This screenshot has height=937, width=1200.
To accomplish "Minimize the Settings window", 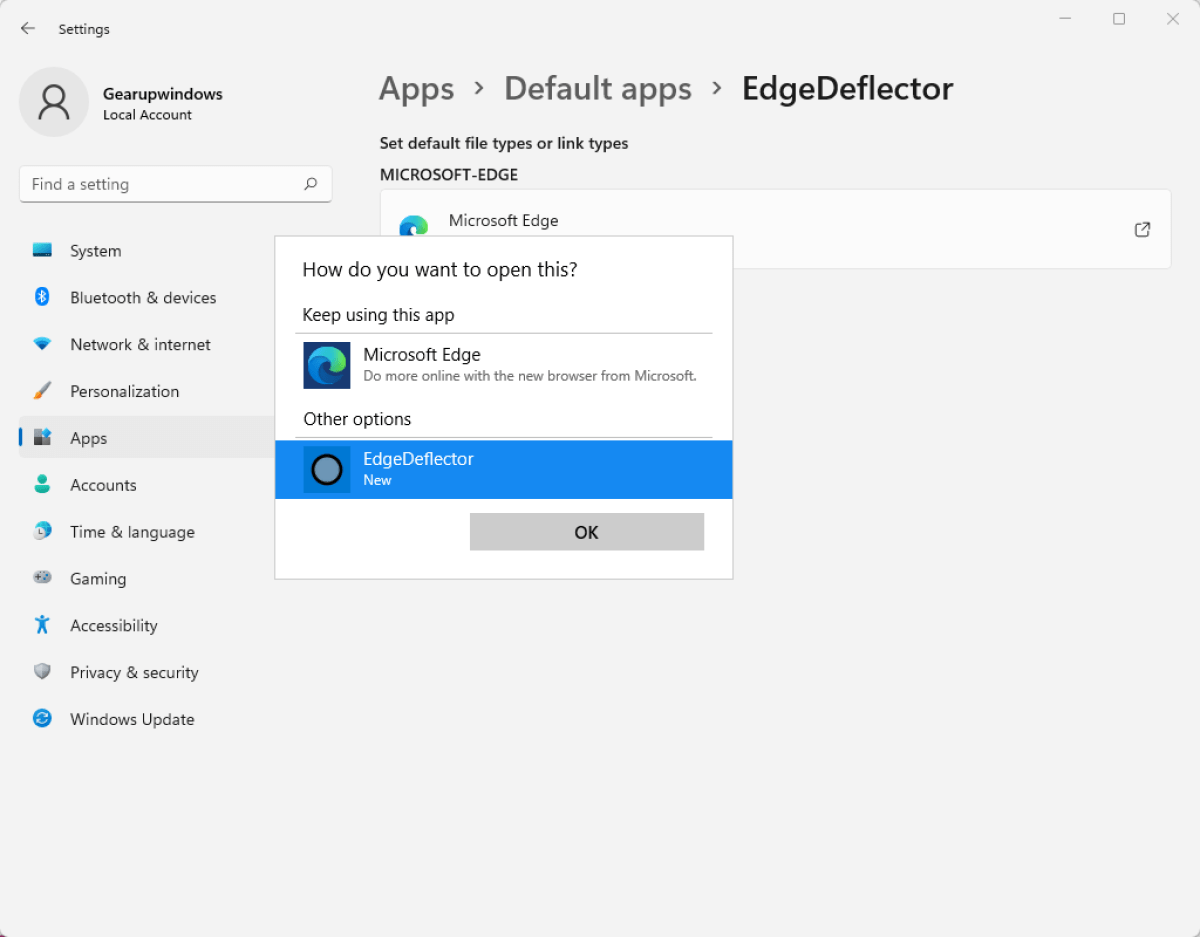I will tap(1065, 19).
